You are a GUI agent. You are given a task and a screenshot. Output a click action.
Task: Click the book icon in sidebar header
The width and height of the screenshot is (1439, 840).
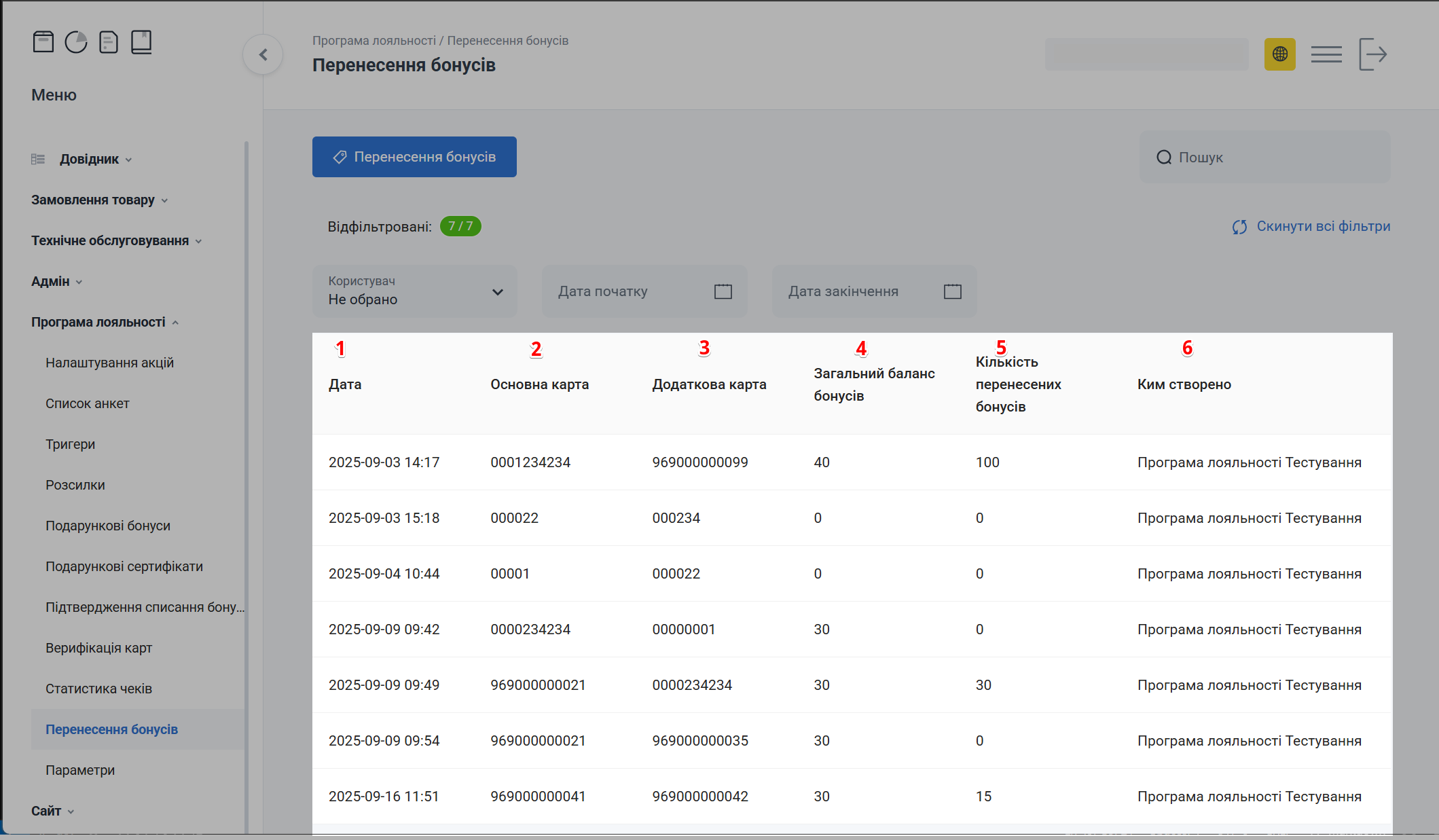click(x=141, y=42)
